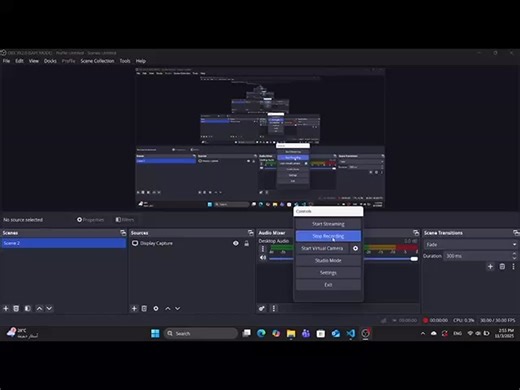Show hidden system tray icons chevron
The image size is (520, 390).
pyautogui.click(x=423, y=333)
